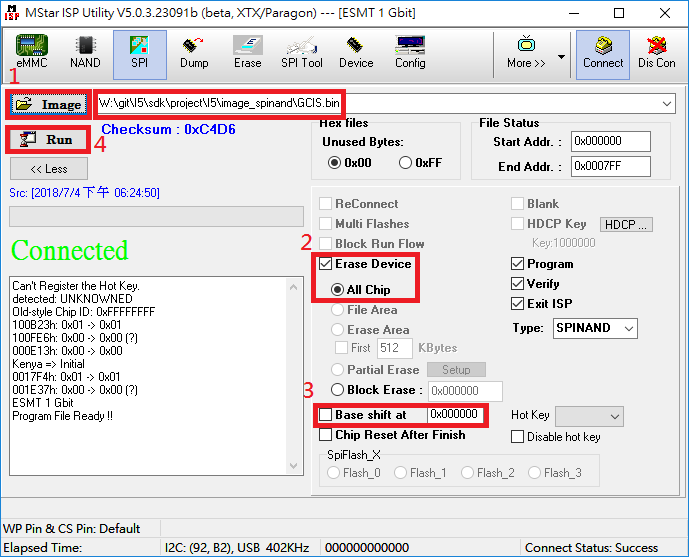Click the Start Addr input field
The height and width of the screenshot is (557, 689).
point(611,142)
